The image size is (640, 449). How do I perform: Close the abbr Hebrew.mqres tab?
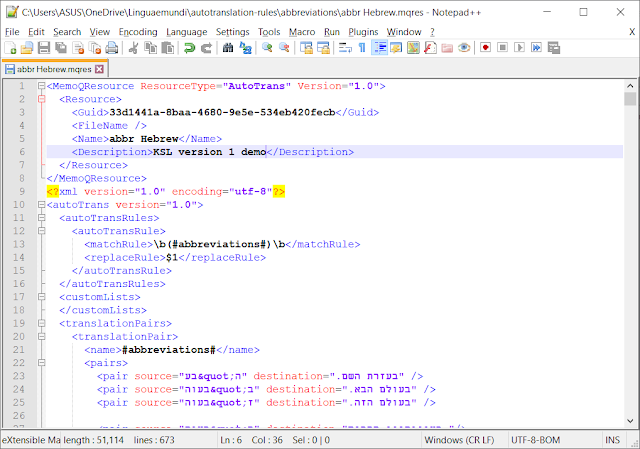click(x=99, y=69)
